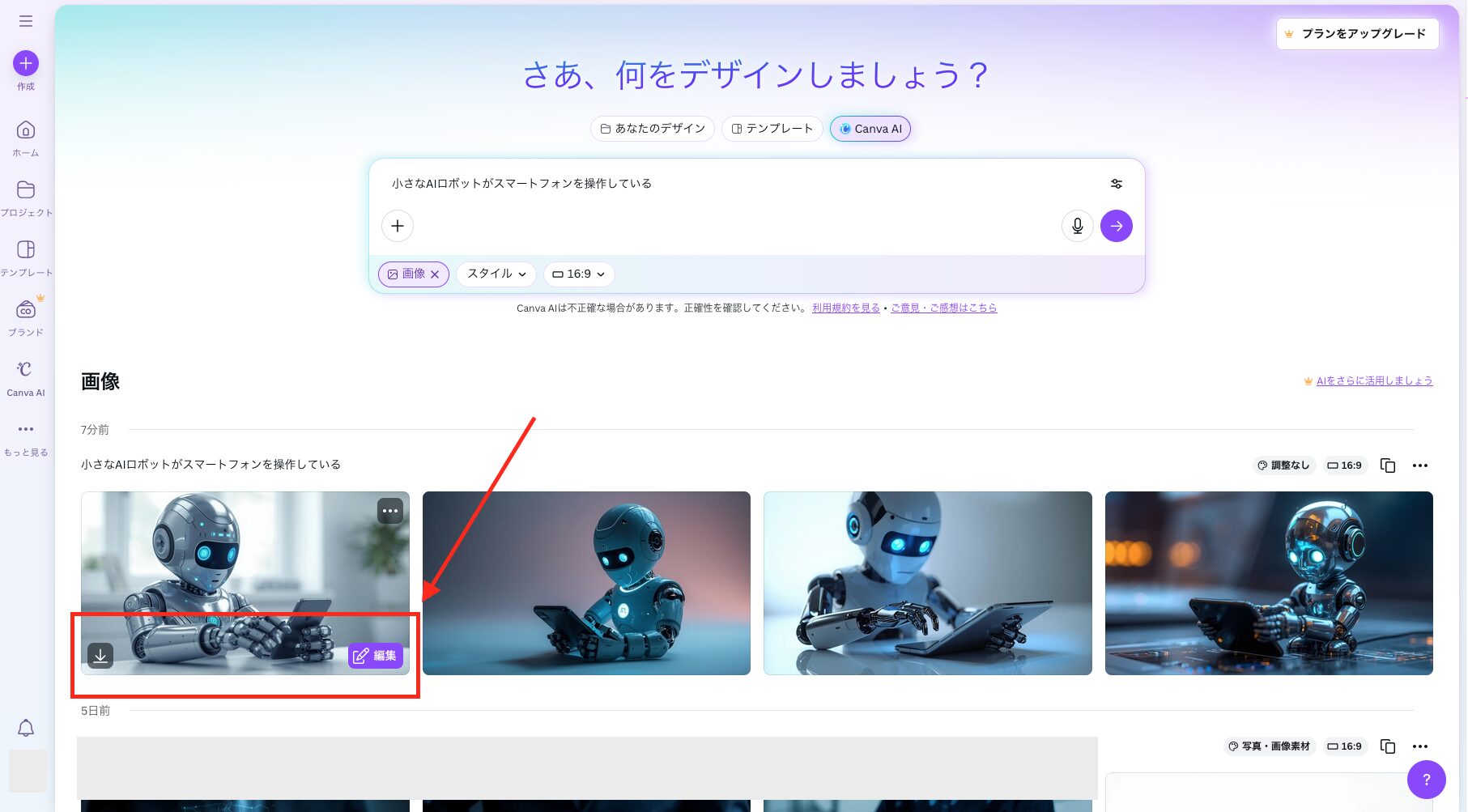Viewport: 1468px width, 812px height.
Task: Submit the prompt with the purple arrow
Action: [1117, 226]
